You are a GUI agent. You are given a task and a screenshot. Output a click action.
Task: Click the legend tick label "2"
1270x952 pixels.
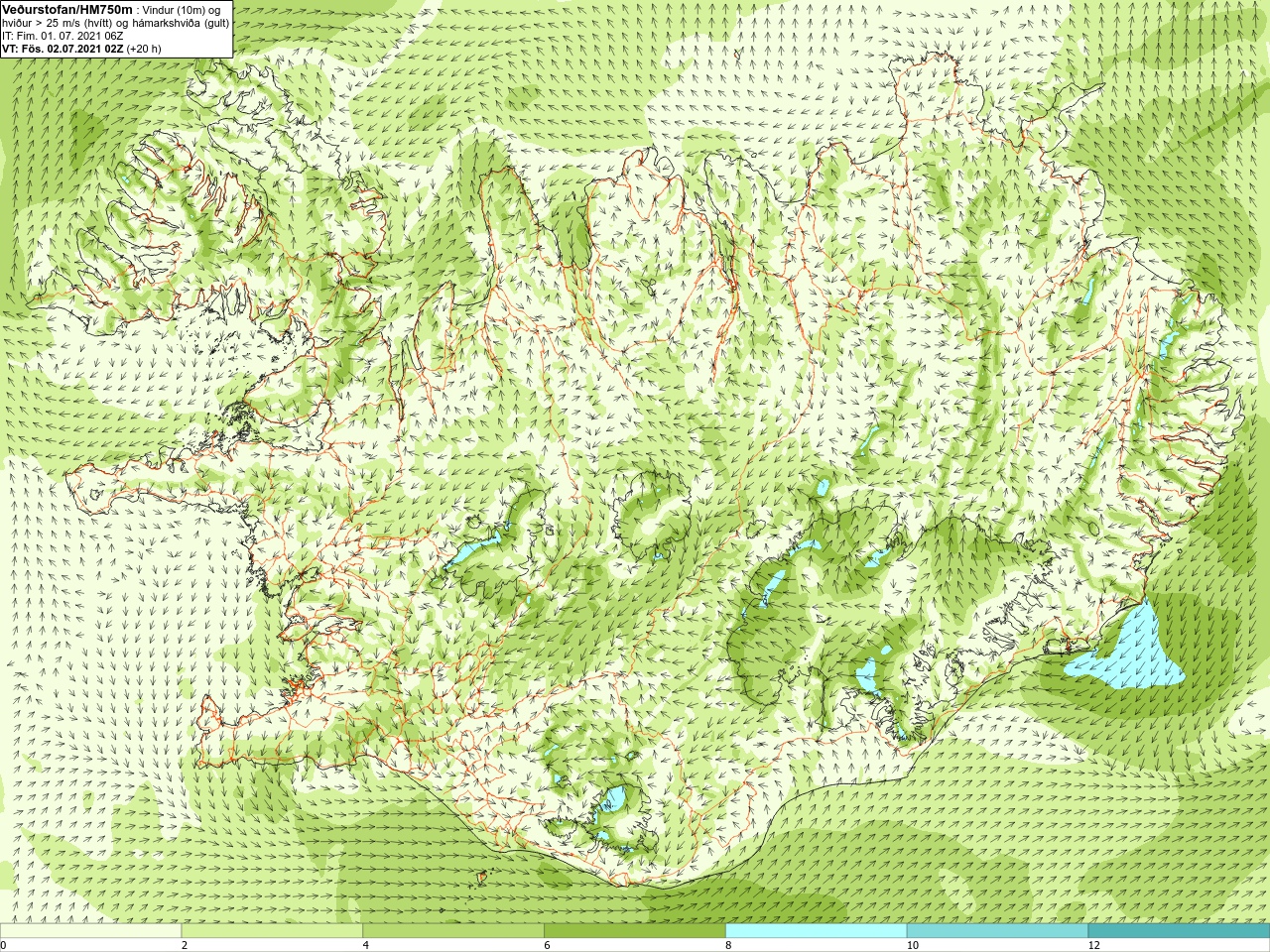[x=185, y=945]
